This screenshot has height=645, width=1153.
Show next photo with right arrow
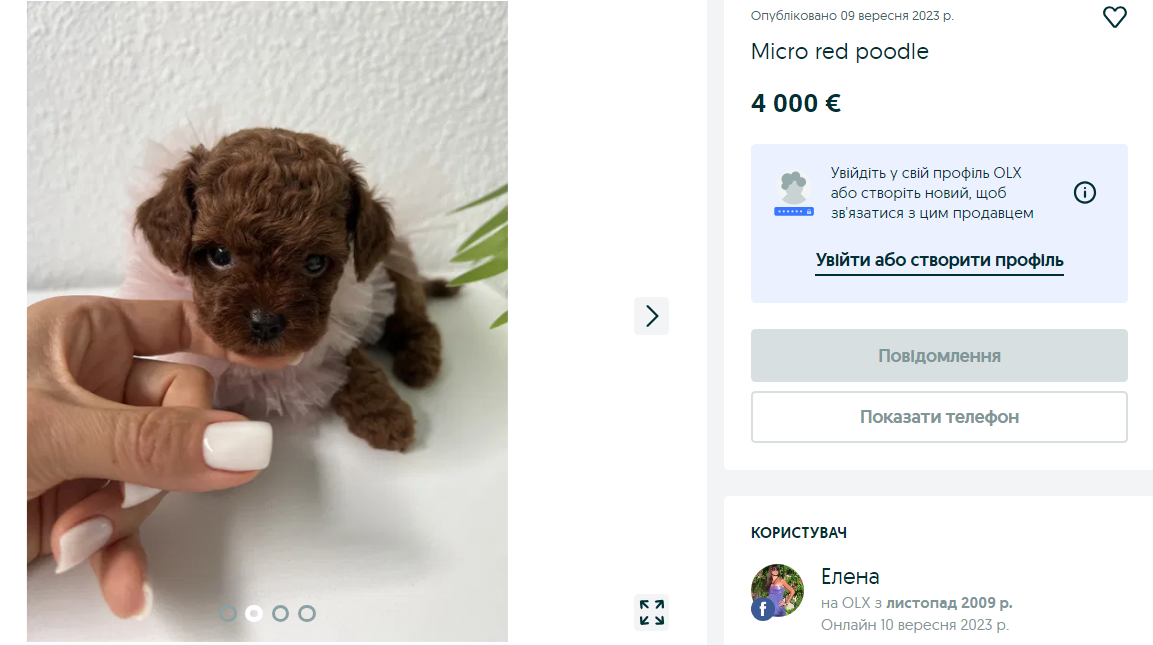point(651,316)
